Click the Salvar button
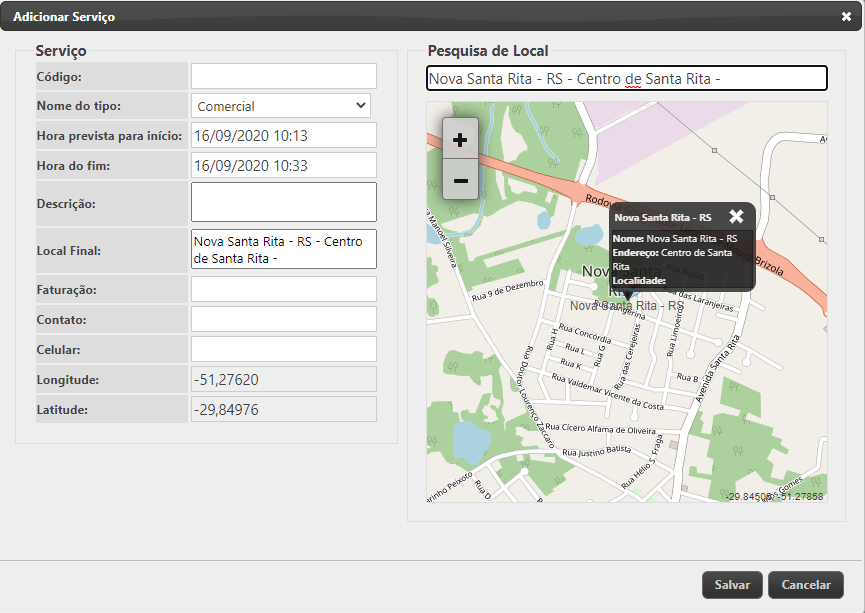This screenshot has height=613, width=865. click(x=732, y=585)
